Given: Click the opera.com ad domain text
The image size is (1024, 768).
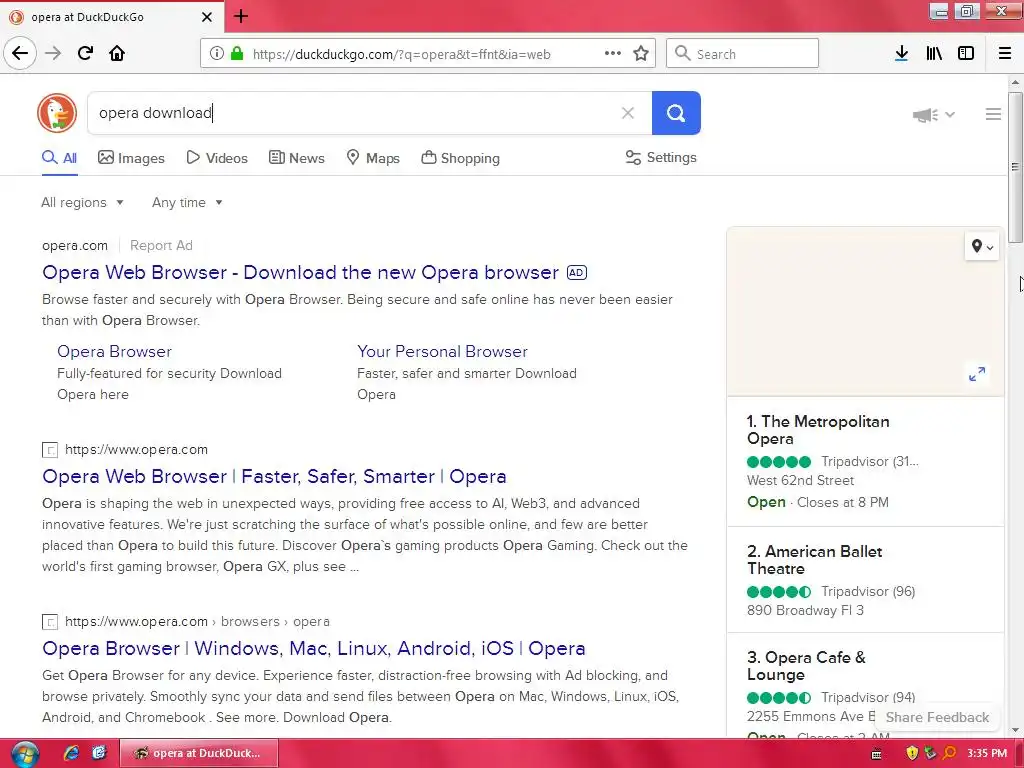Looking at the screenshot, I should point(74,246).
